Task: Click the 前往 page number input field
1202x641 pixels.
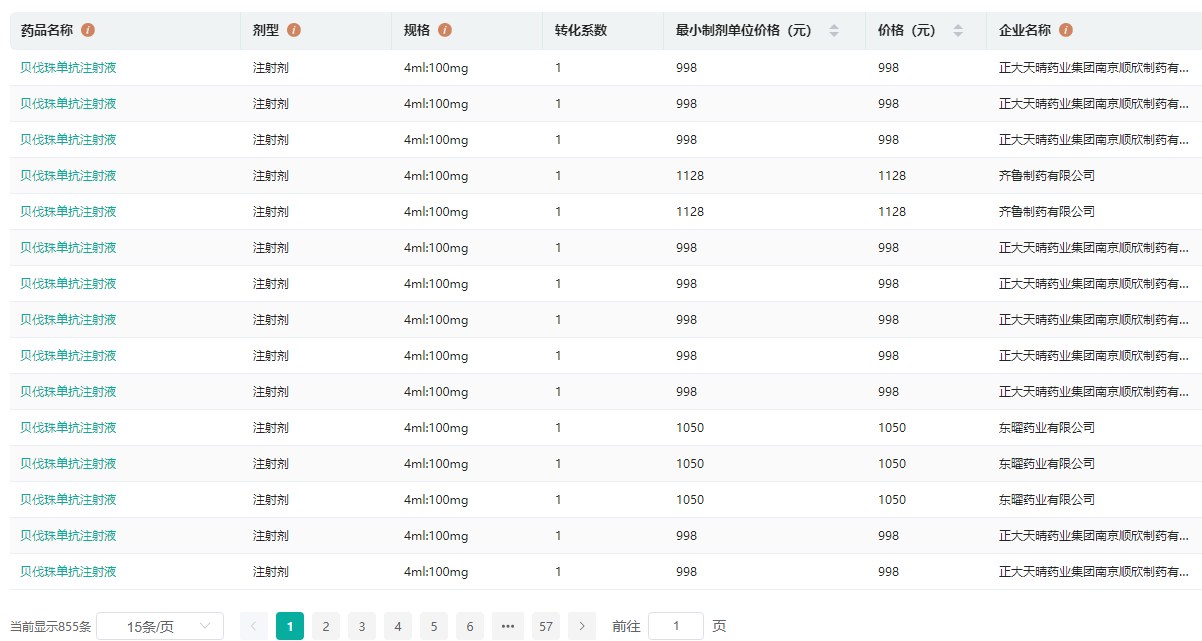Action: 676,626
